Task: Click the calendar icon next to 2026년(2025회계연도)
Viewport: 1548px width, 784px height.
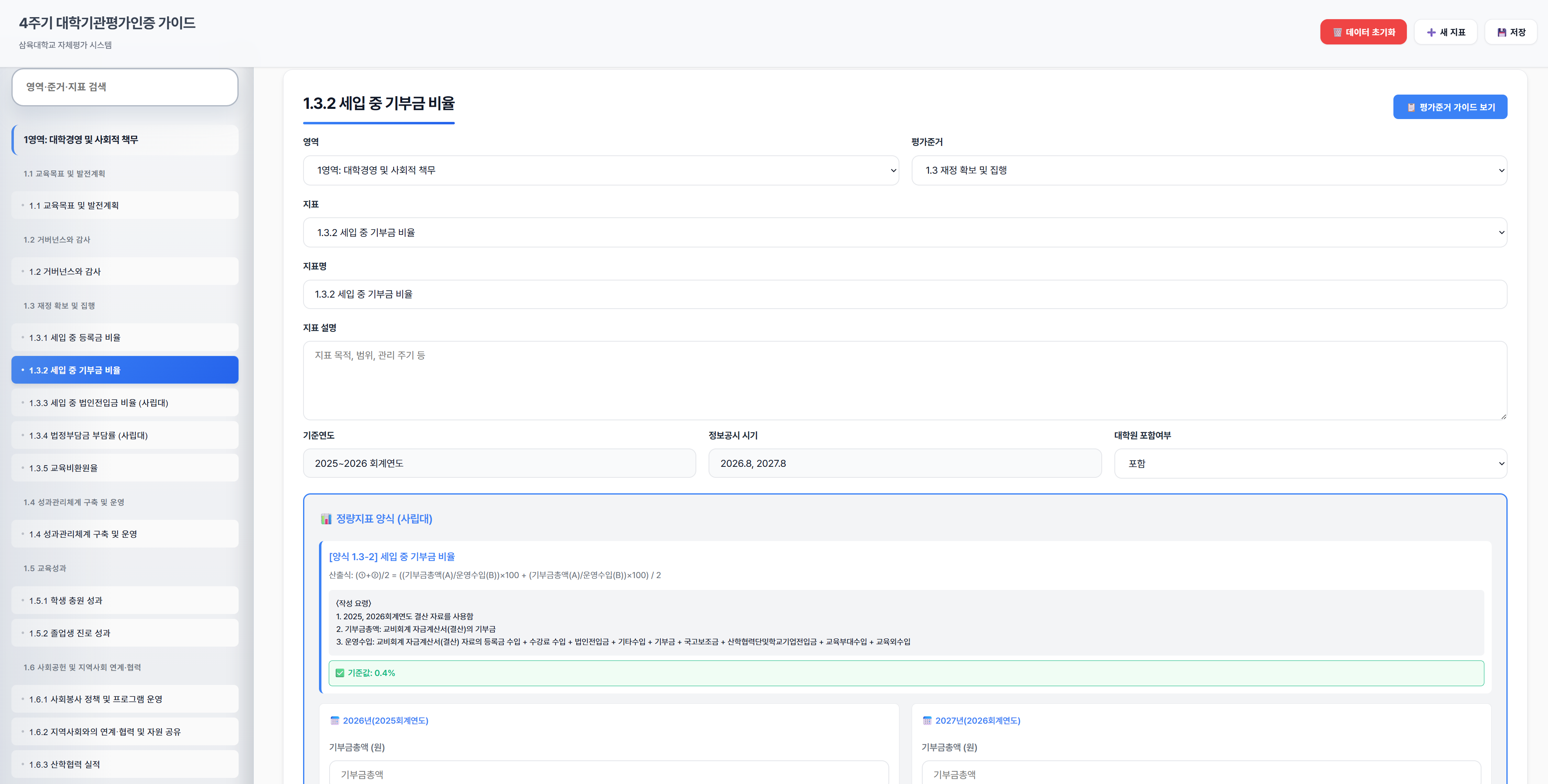Action: click(335, 720)
